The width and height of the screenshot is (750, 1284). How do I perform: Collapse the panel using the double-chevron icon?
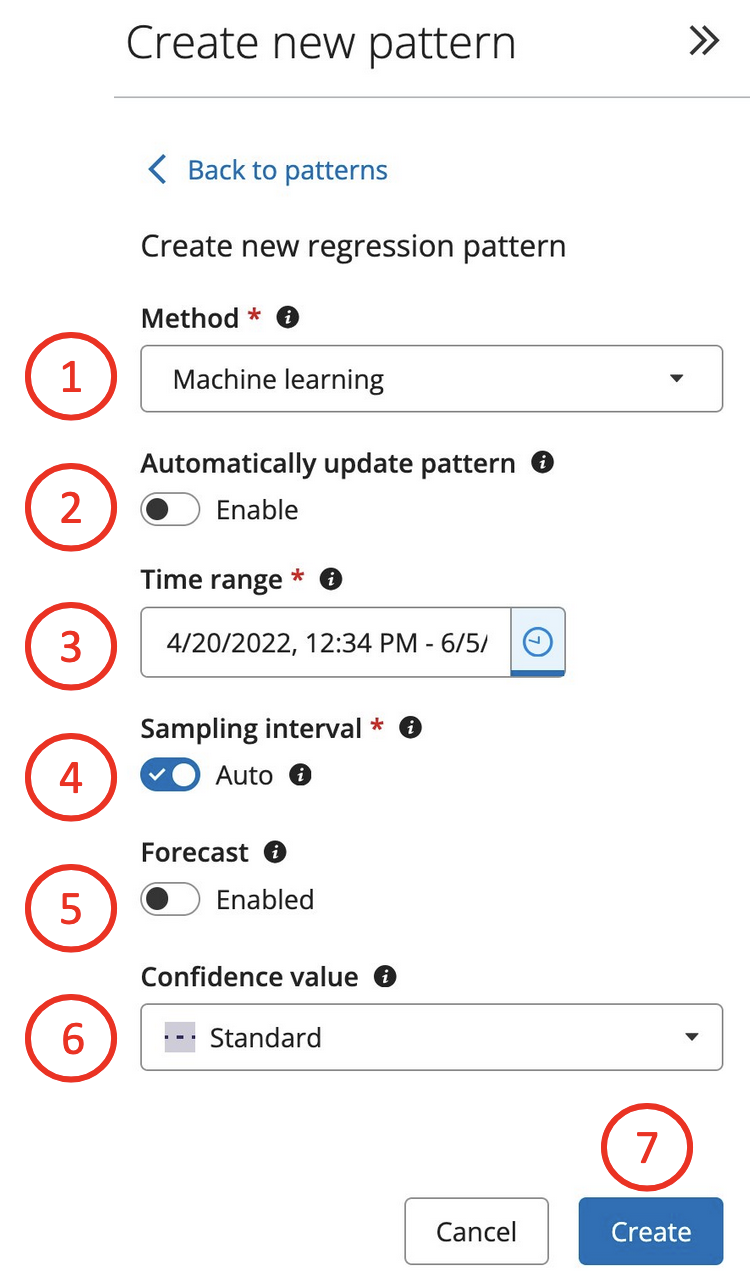coord(705,42)
